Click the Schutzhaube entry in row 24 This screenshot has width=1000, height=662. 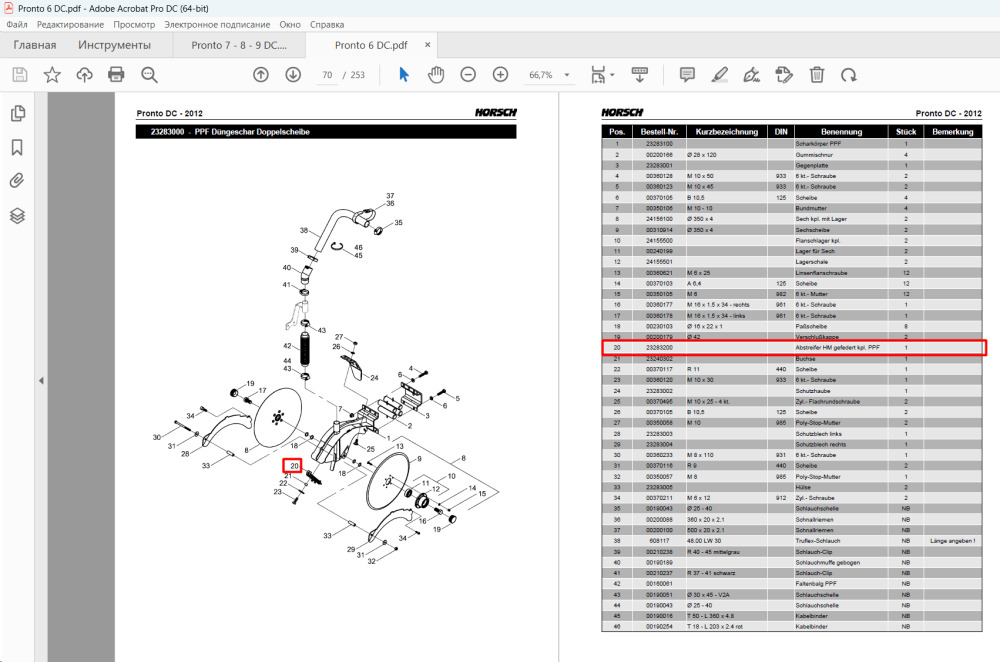click(x=812, y=390)
